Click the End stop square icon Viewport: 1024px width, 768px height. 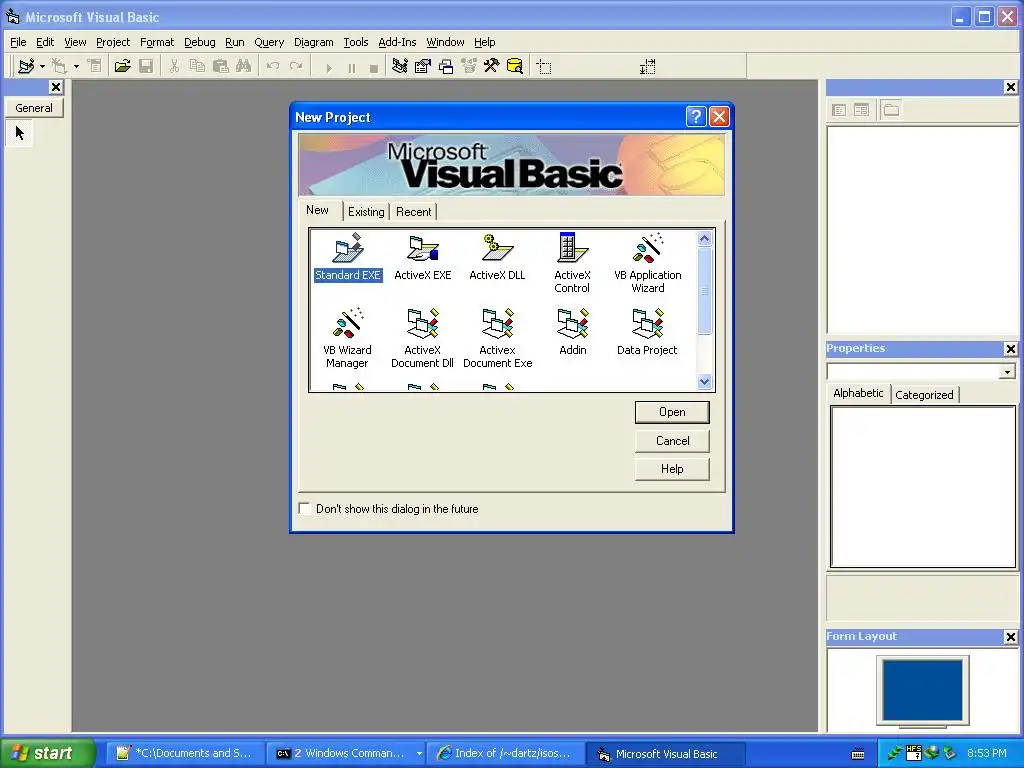[374, 67]
